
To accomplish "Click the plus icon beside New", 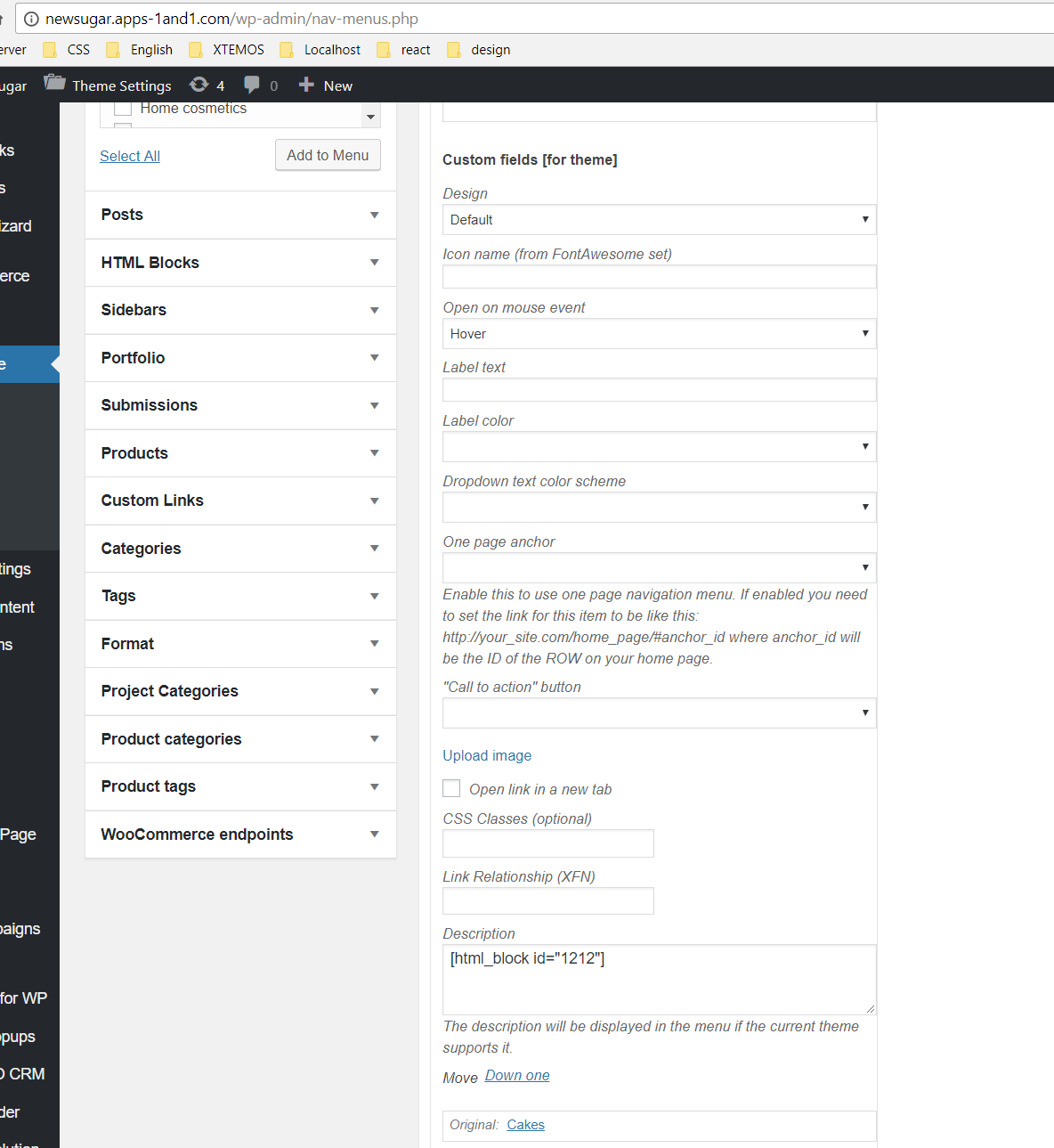I will (306, 85).
